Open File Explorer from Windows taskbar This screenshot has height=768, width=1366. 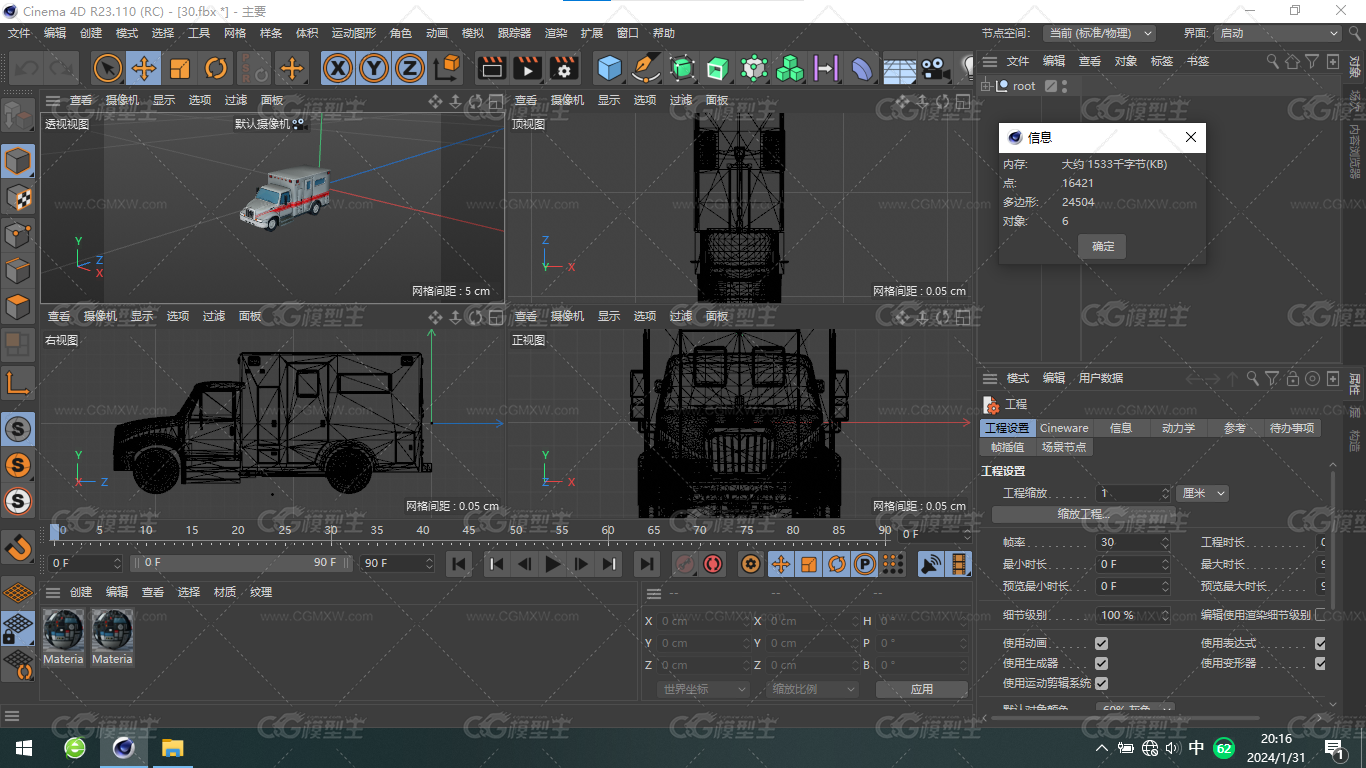[x=173, y=748]
